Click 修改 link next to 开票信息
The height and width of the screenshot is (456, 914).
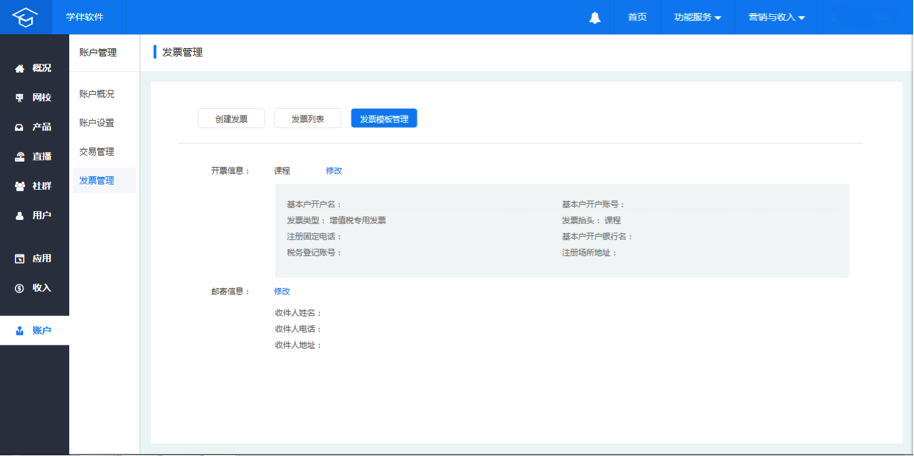[334, 171]
